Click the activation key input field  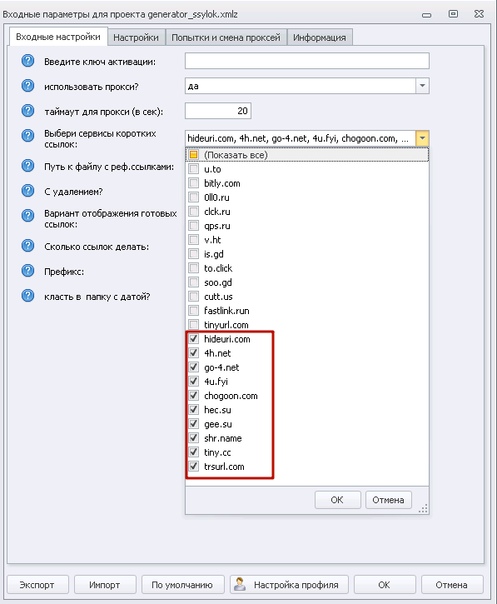point(307,61)
